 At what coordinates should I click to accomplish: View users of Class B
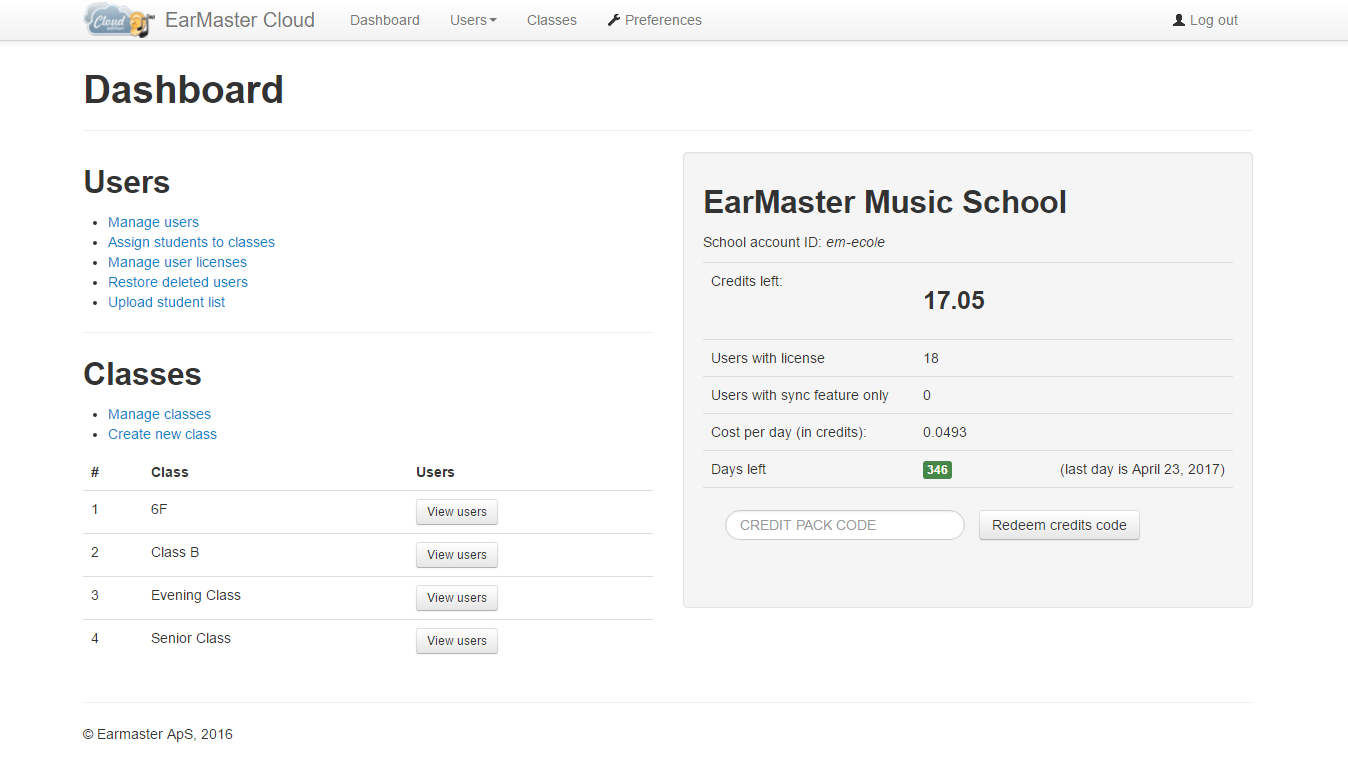tap(457, 555)
